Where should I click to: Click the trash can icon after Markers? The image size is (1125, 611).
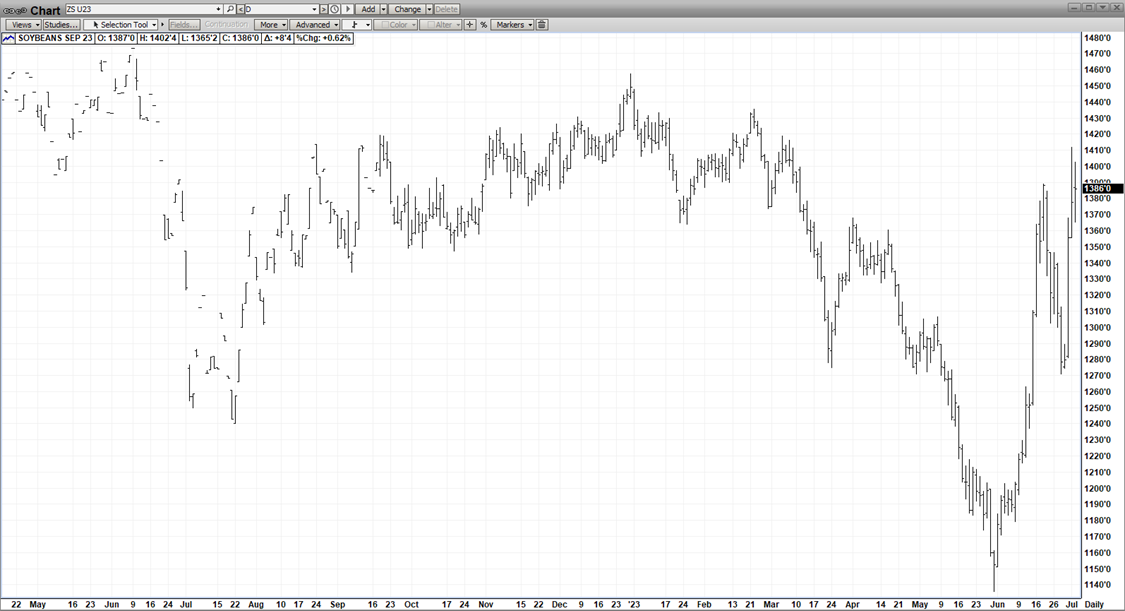pyautogui.click(x=542, y=24)
